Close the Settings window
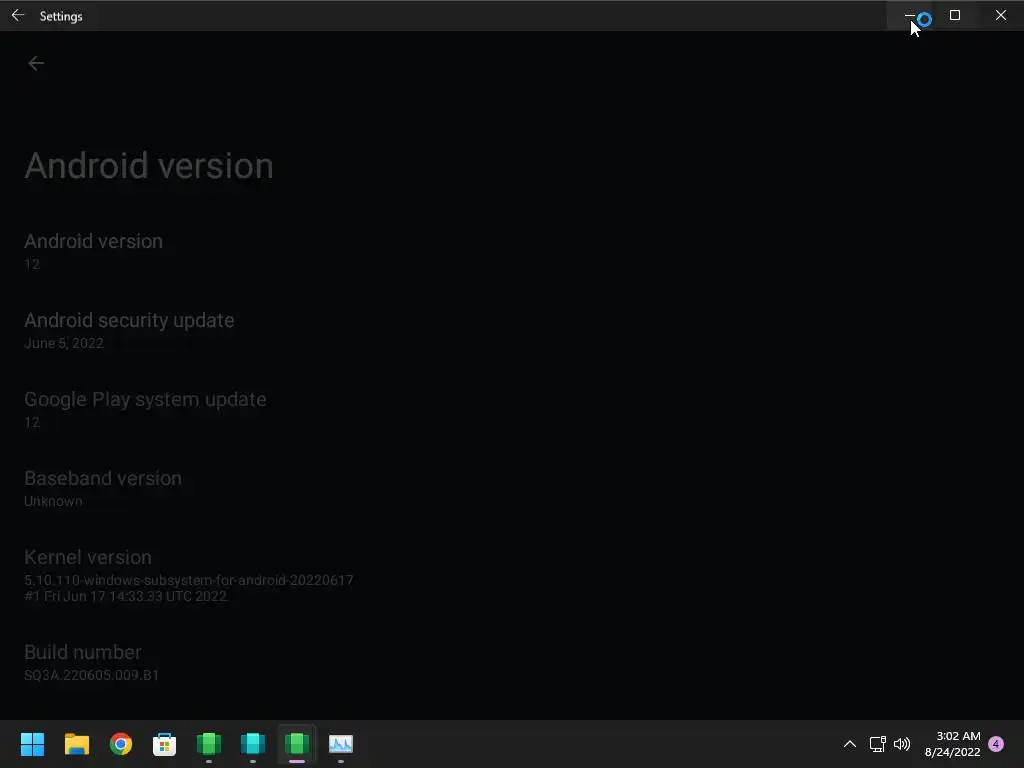Image resolution: width=1024 pixels, height=768 pixels. (x=1000, y=15)
